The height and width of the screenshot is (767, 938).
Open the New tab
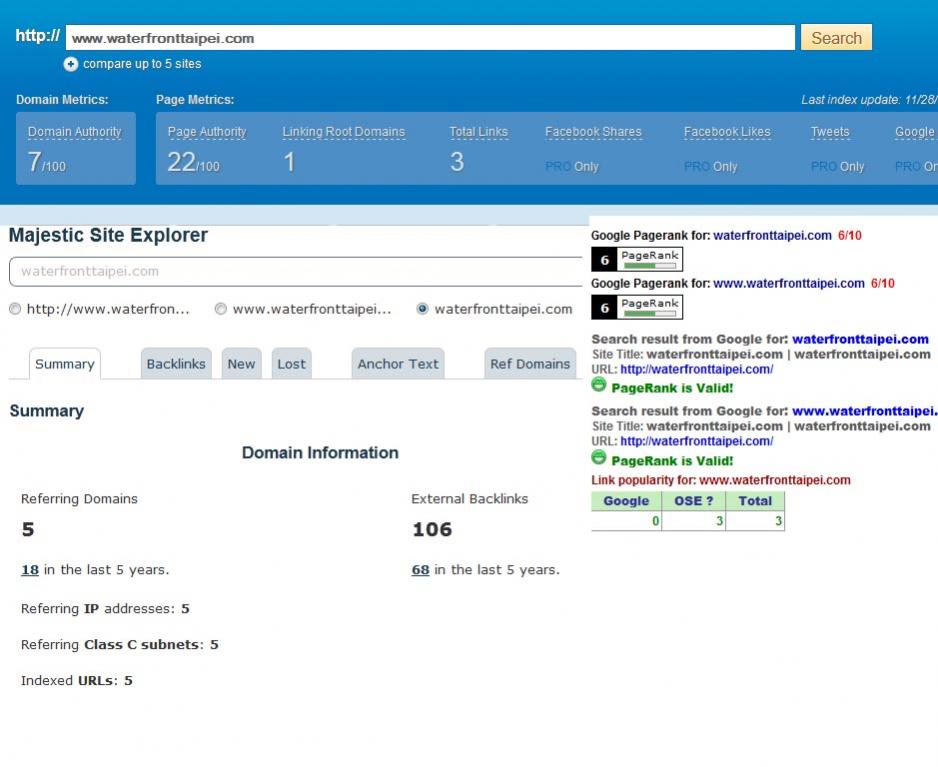[241, 364]
